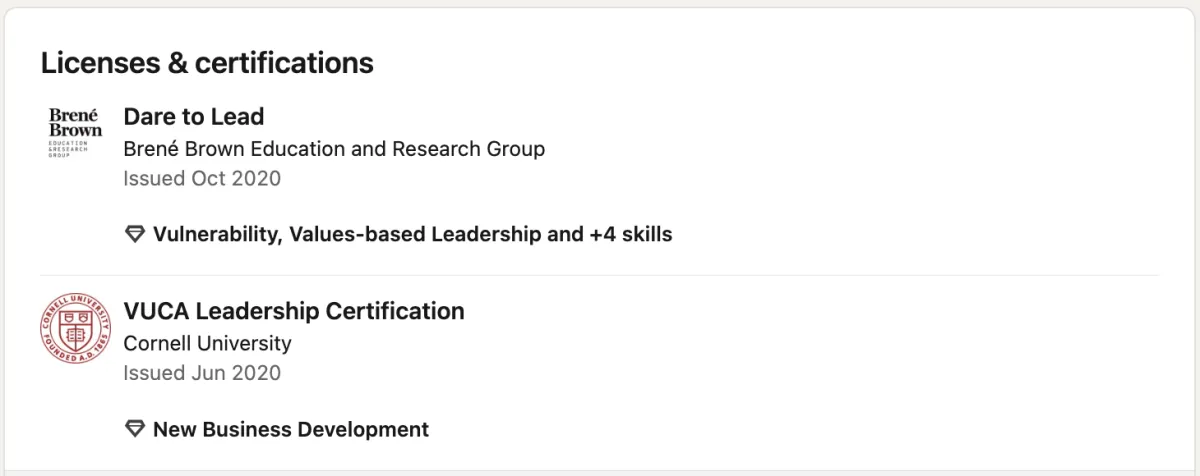Open the Dare to Lead certification

click(193, 117)
